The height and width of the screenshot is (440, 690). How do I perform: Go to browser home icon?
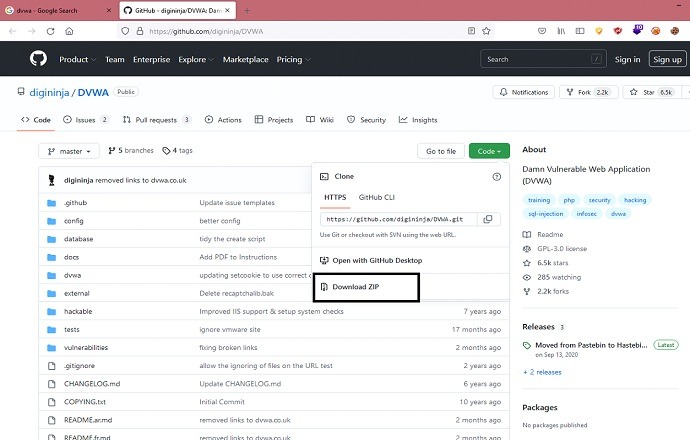click(69, 31)
